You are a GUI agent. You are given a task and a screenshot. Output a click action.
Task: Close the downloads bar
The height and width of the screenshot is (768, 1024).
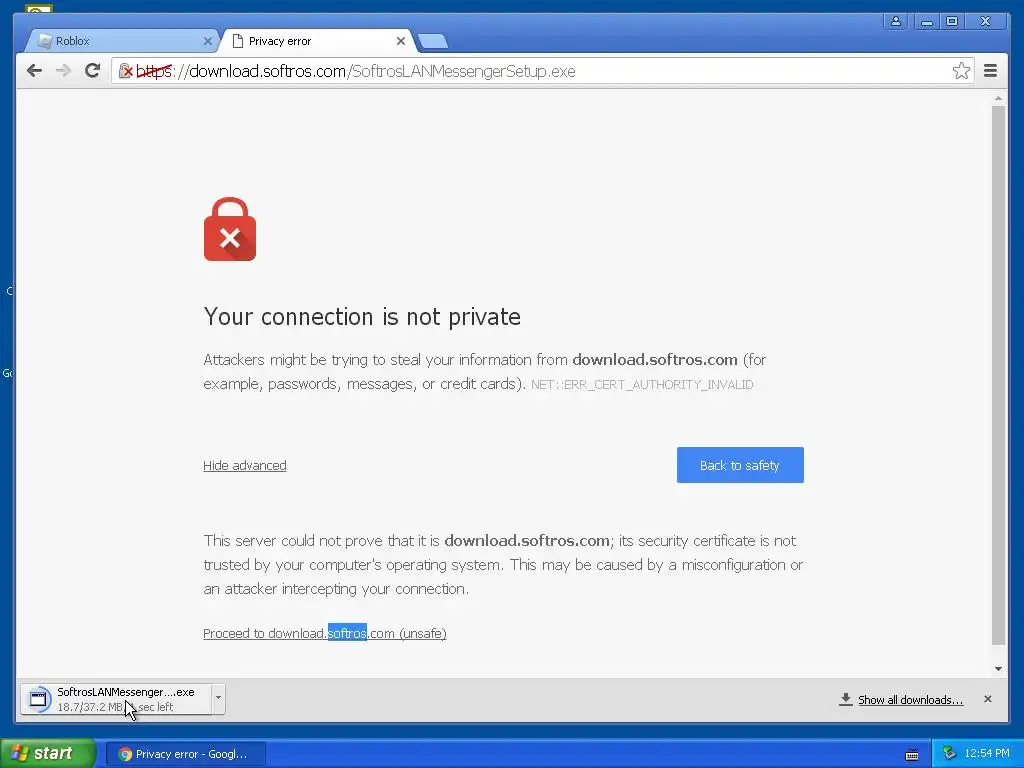click(x=987, y=699)
